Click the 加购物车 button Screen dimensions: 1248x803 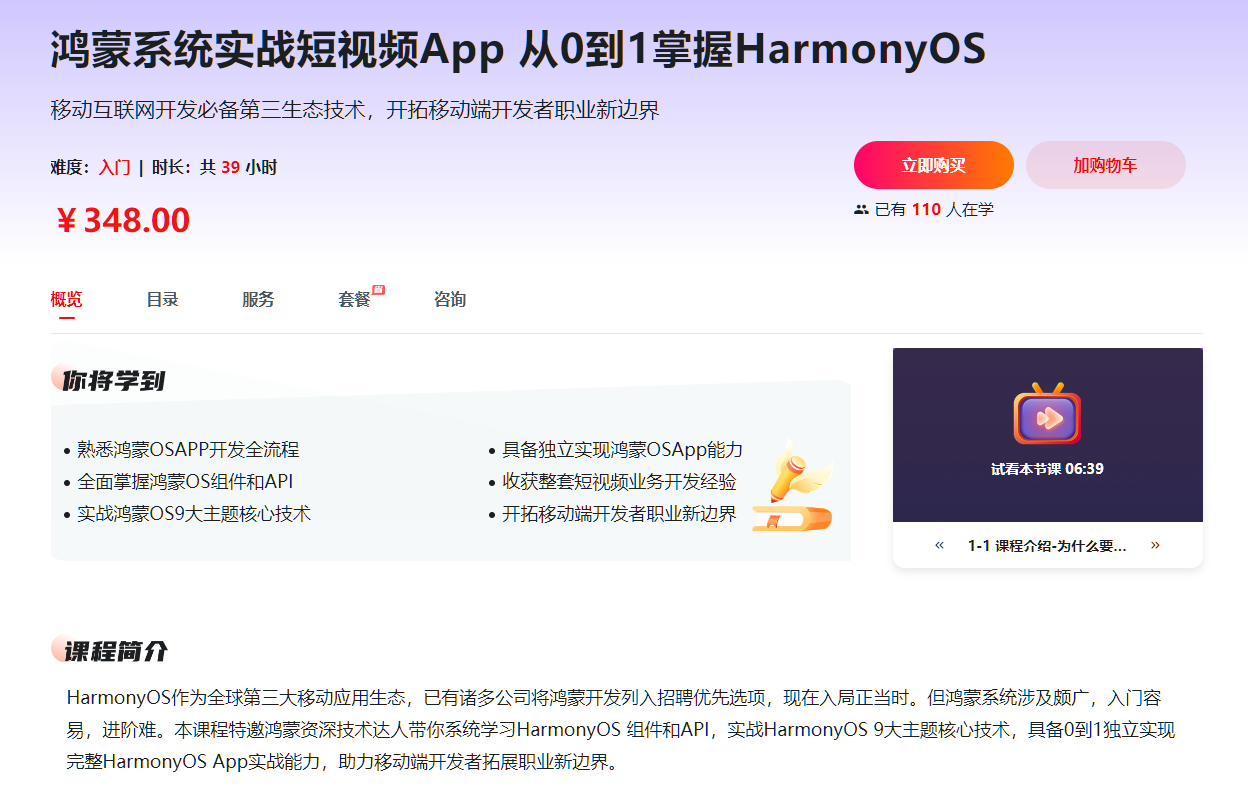(1106, 165)
